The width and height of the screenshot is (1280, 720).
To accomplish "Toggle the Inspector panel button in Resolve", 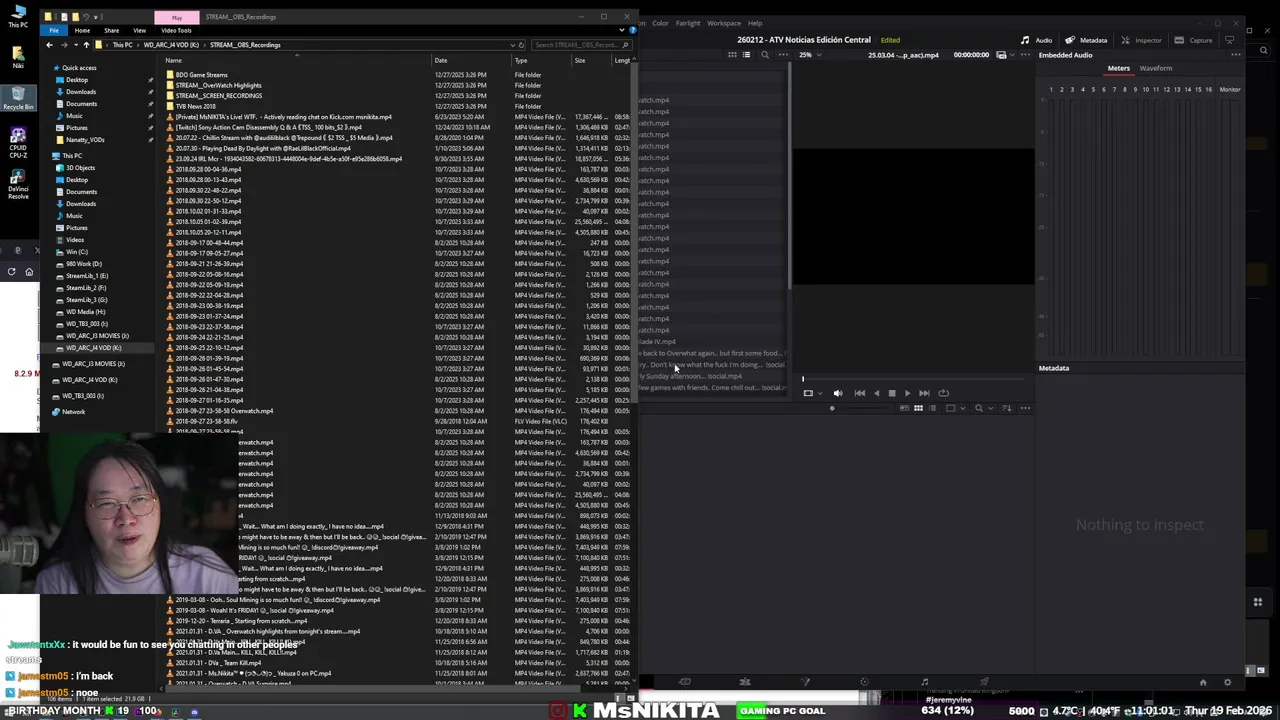I will 1141,40.
